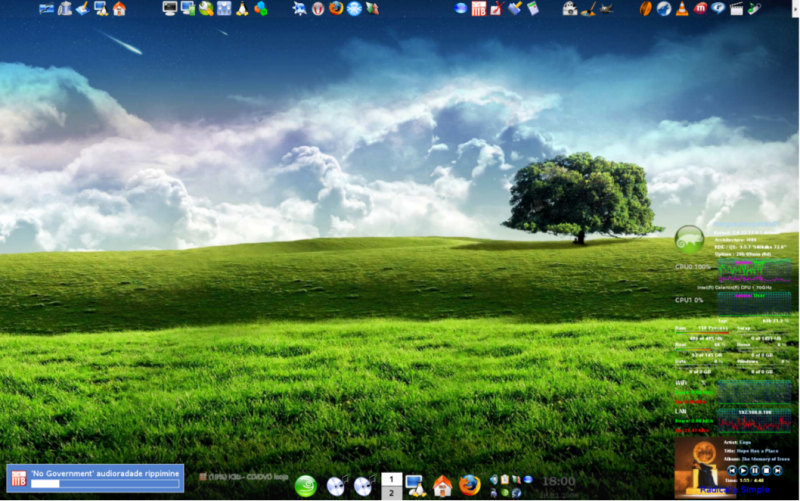Launch Firefox from the bottom panel
Viewport: 800px width, 501px height.
[x=469, y=485]
